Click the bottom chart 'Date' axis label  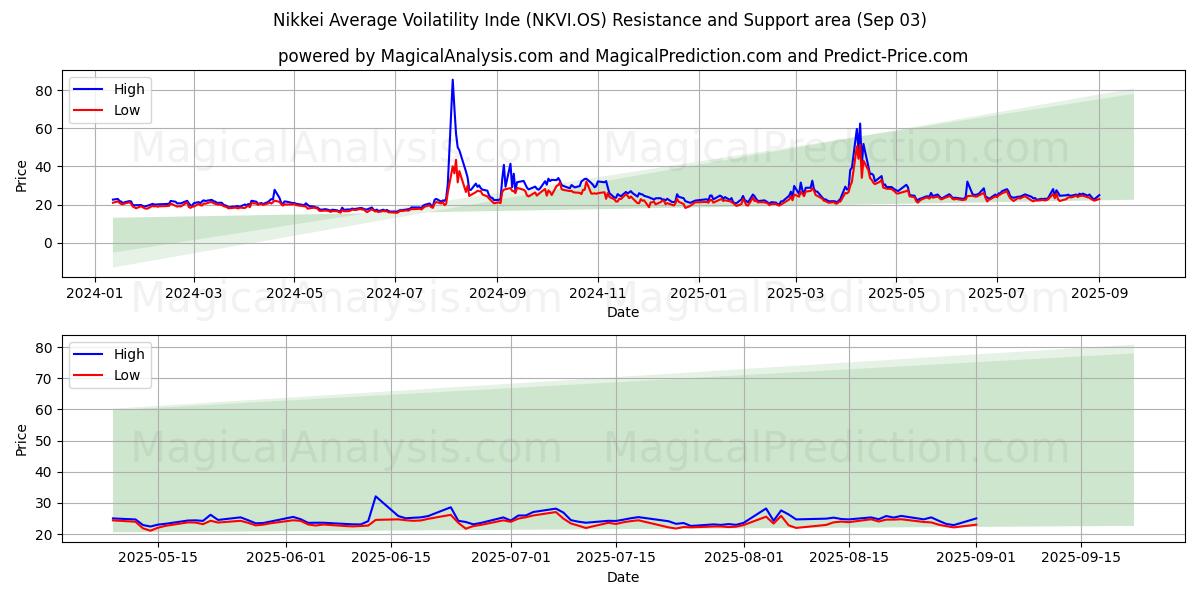click(622, 577)
